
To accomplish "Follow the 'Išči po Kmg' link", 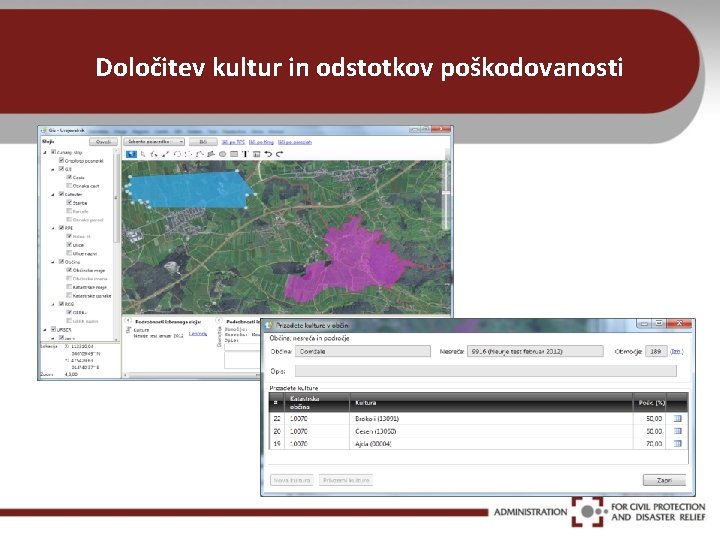I will tap(261, 142).
